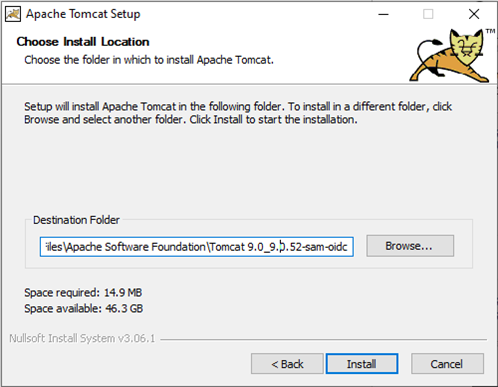Click the 'Apache Tomcat Setup' title text
Viewport: 498px width, 387px height.
(x=83, y=14)
